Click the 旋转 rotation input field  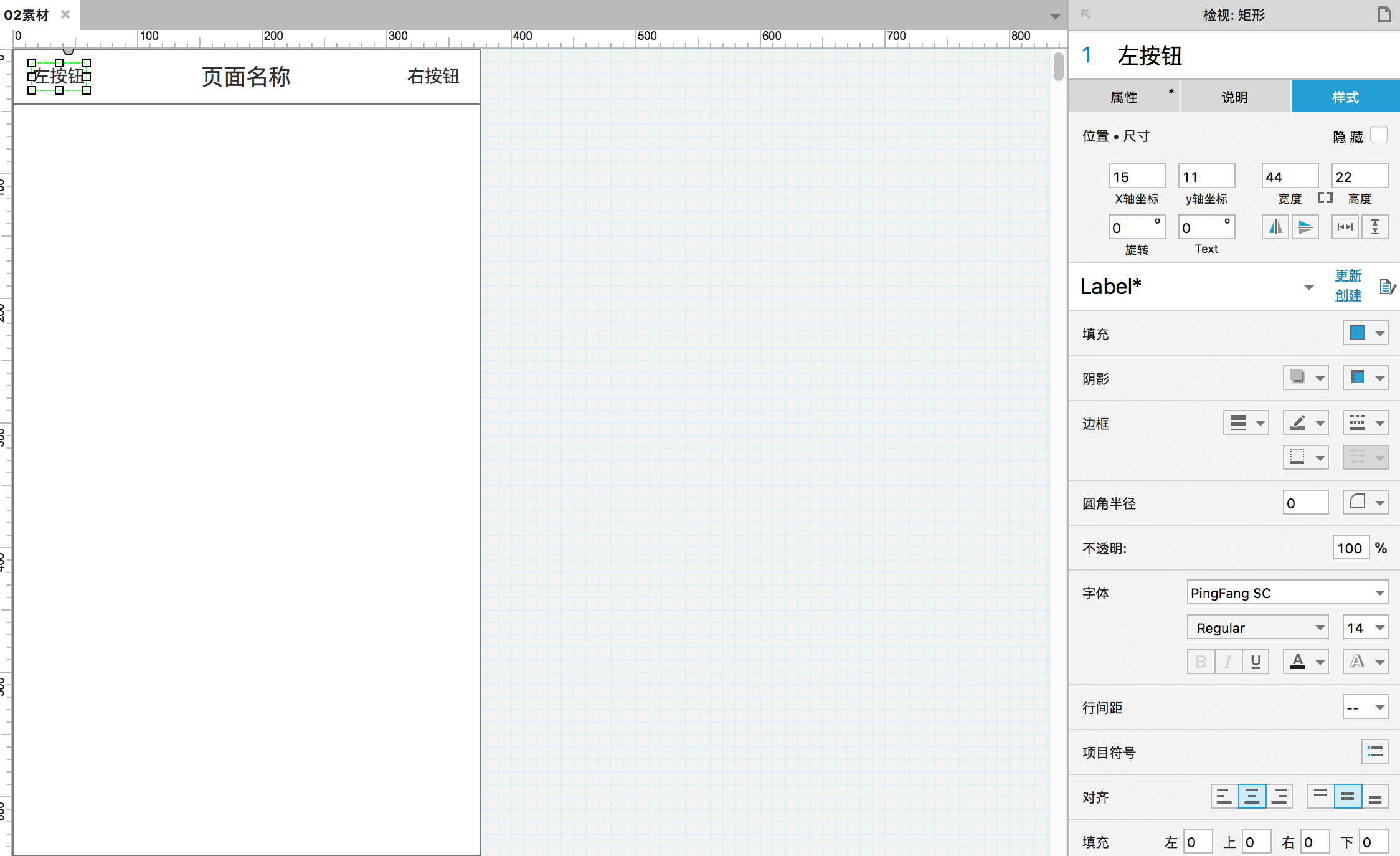click(1137, 227)
